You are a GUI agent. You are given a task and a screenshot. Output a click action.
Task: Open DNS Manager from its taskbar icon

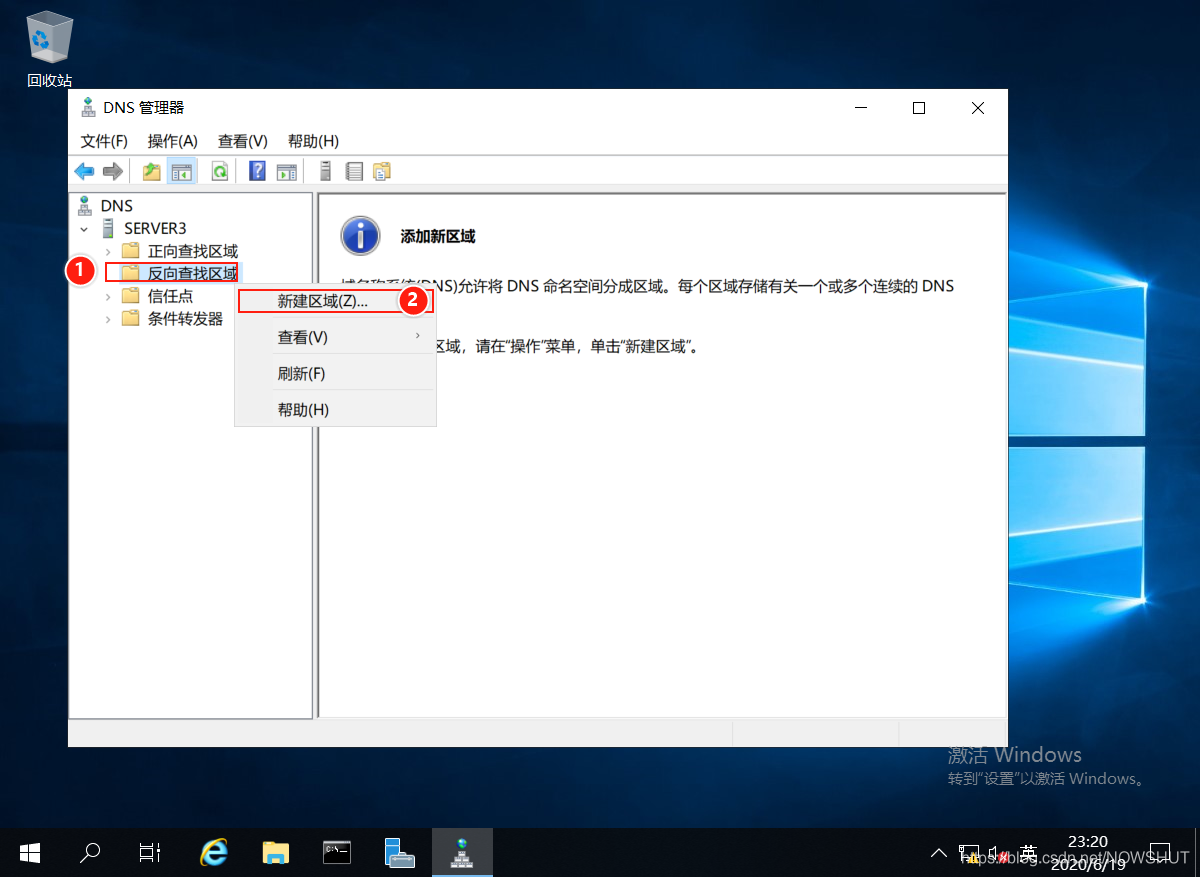[x=462, y=852]
